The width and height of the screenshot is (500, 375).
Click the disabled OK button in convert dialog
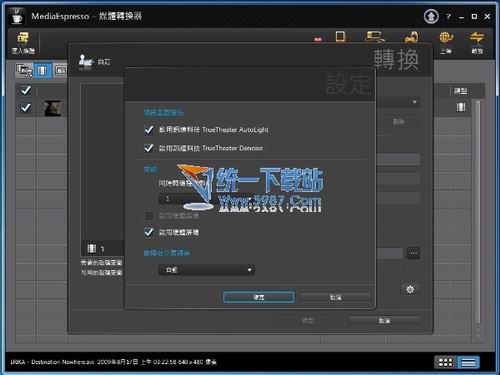308,321
